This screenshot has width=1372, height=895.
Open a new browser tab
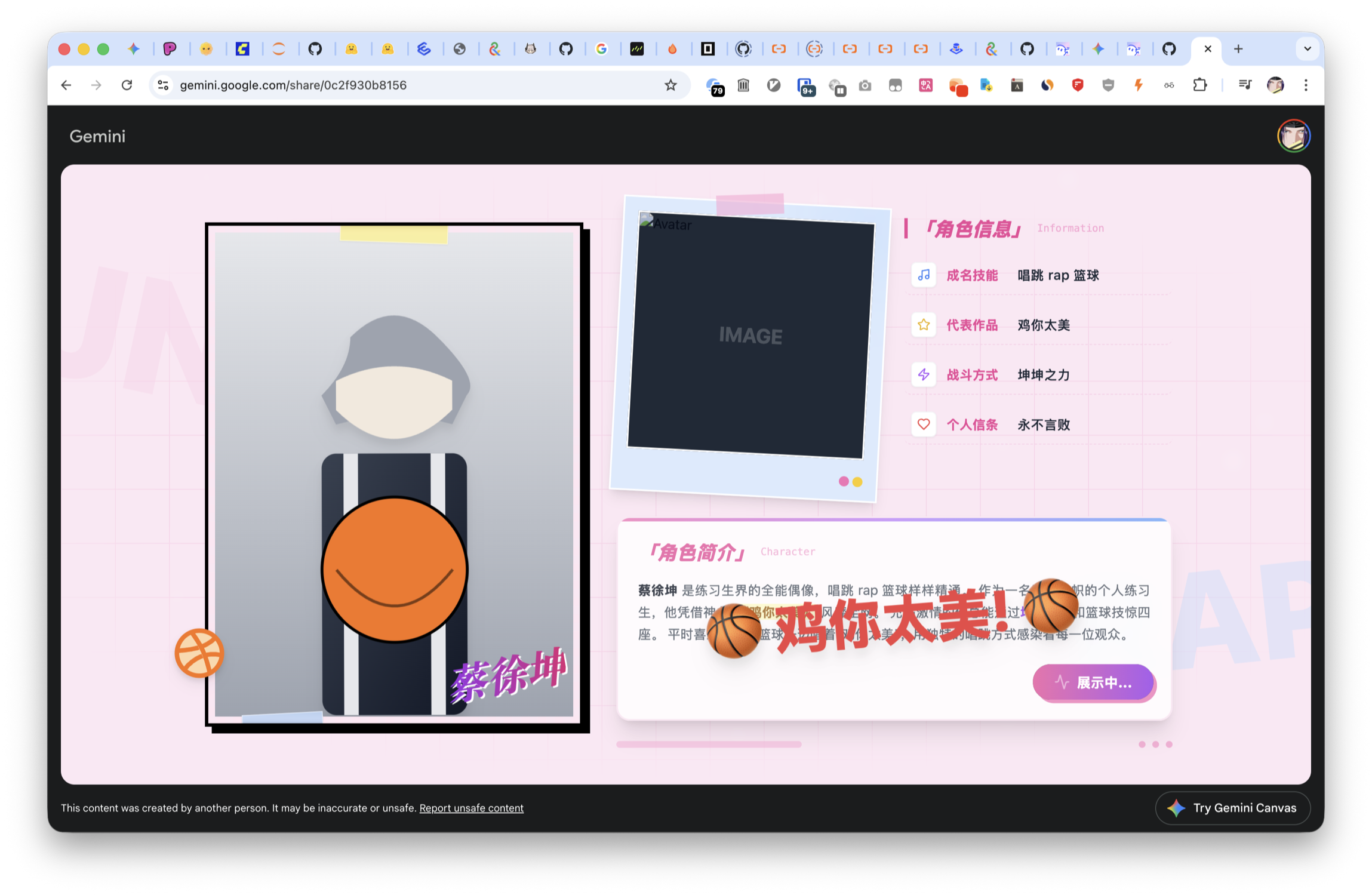pyautogui.click(x=1238, y=49)
